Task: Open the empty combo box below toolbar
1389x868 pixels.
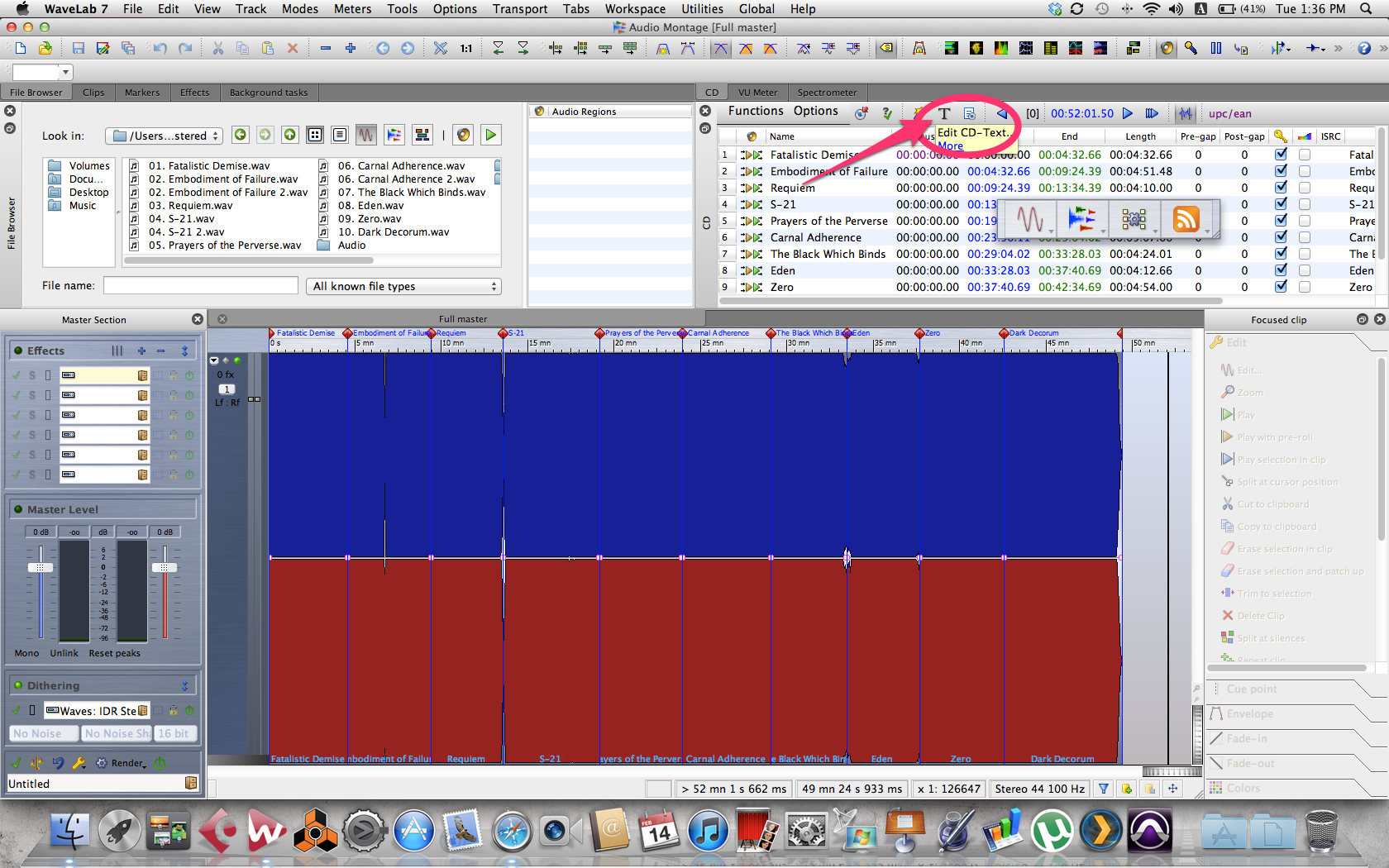Action: (x=42, y=72)
